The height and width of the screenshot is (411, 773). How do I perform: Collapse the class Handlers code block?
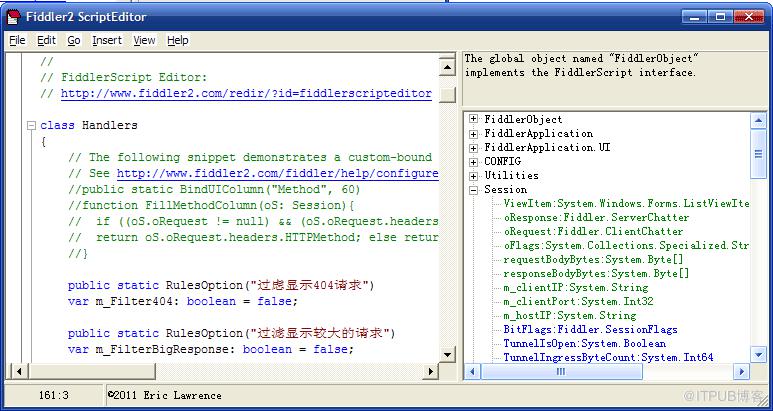click(32, 126)
